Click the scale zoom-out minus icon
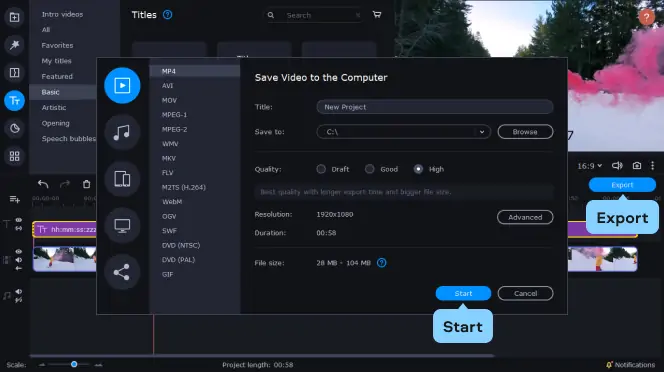Viewport: 664px width, 372px height. (42, 364)
